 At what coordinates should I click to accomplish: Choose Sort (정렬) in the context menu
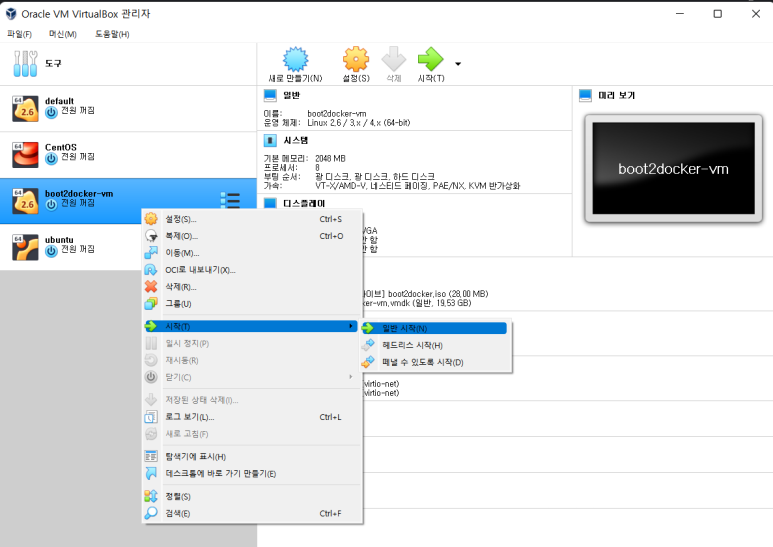coord(252,496)
